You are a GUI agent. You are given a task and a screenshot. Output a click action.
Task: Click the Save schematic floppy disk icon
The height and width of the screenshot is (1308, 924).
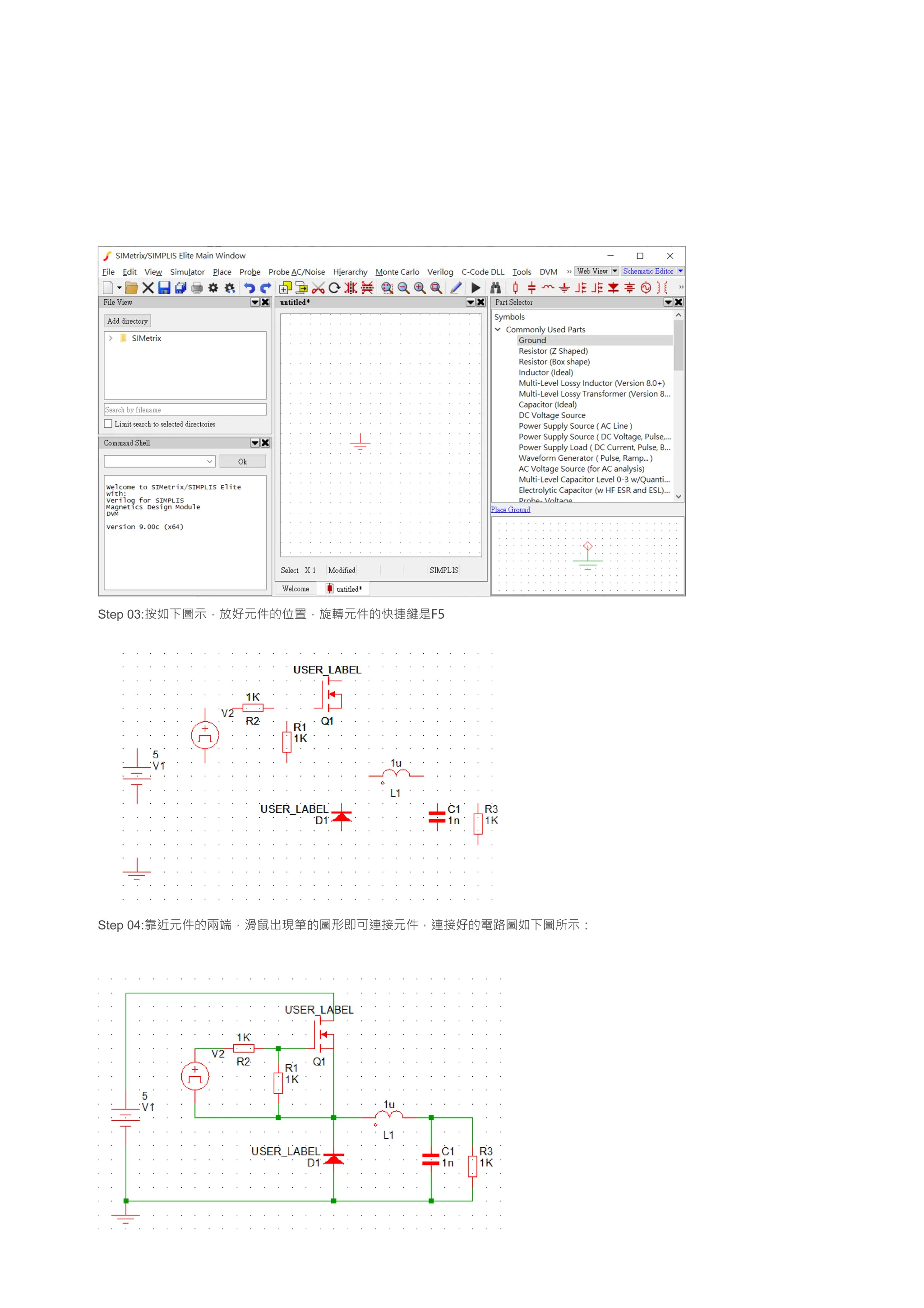coord(164,288)
